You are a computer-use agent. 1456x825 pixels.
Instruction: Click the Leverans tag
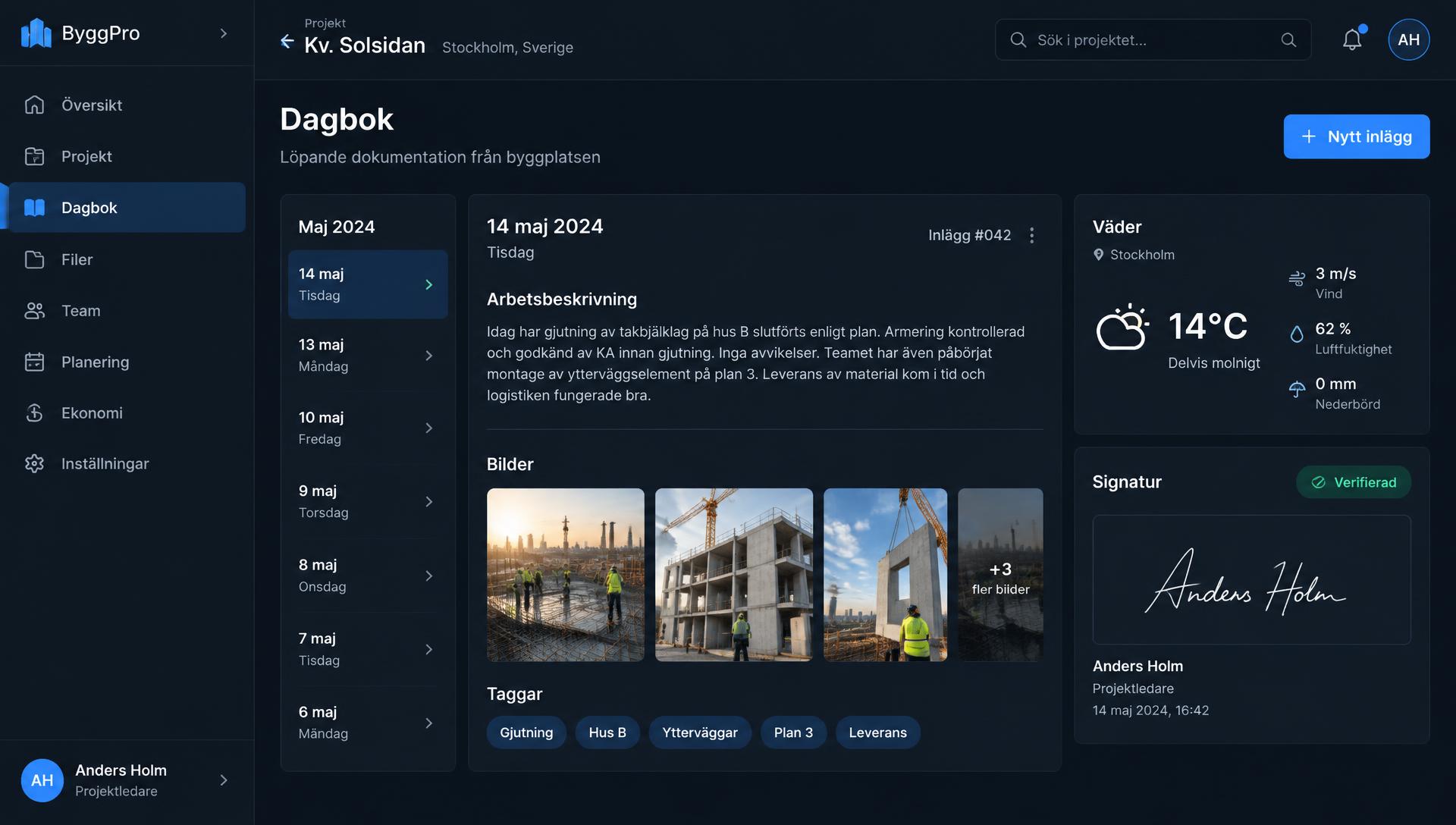pos(878,732)
